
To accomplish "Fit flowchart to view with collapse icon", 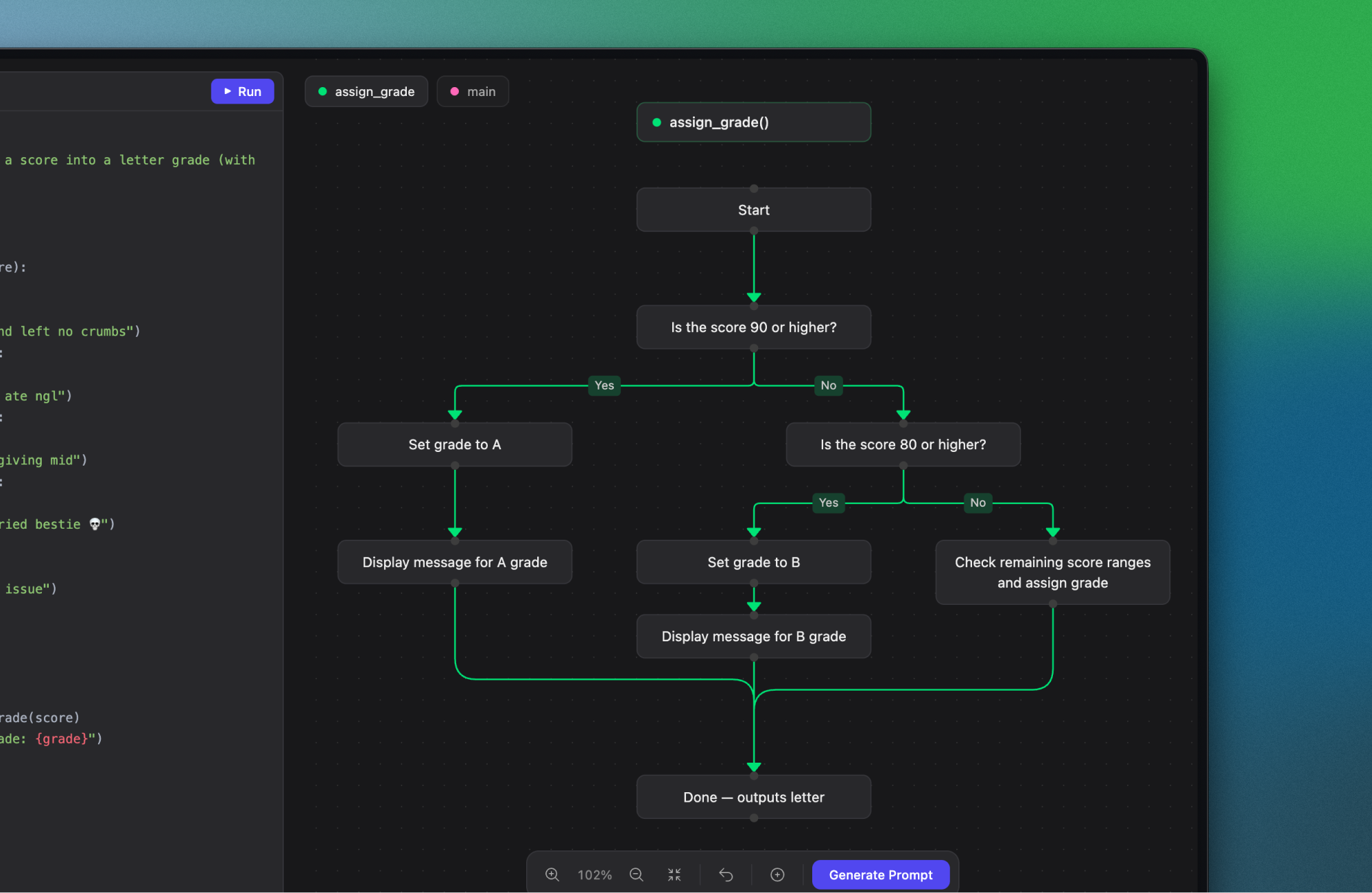I will tap(674, 874).
